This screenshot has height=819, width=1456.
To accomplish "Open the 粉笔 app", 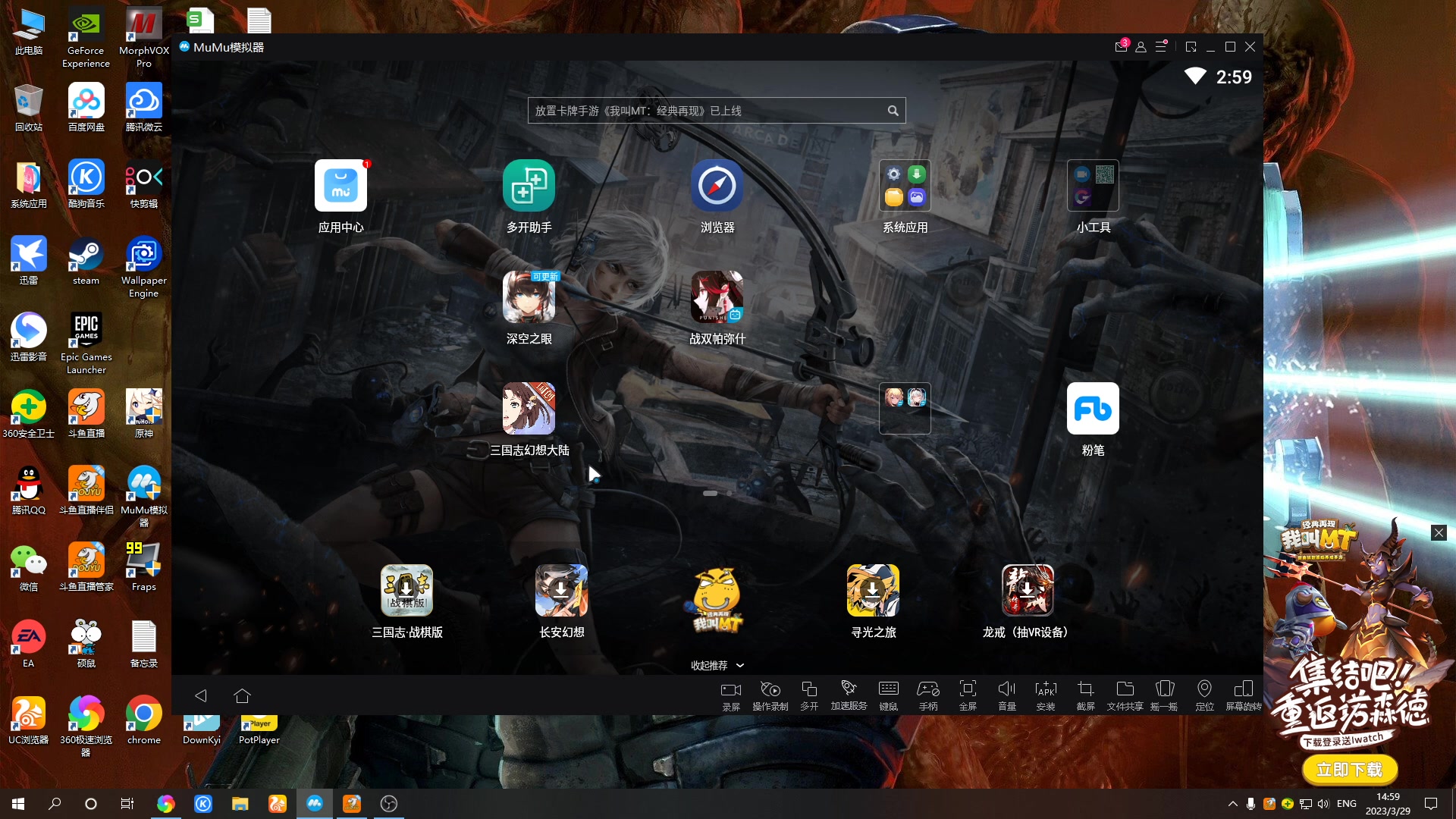I will point(1093,409).
